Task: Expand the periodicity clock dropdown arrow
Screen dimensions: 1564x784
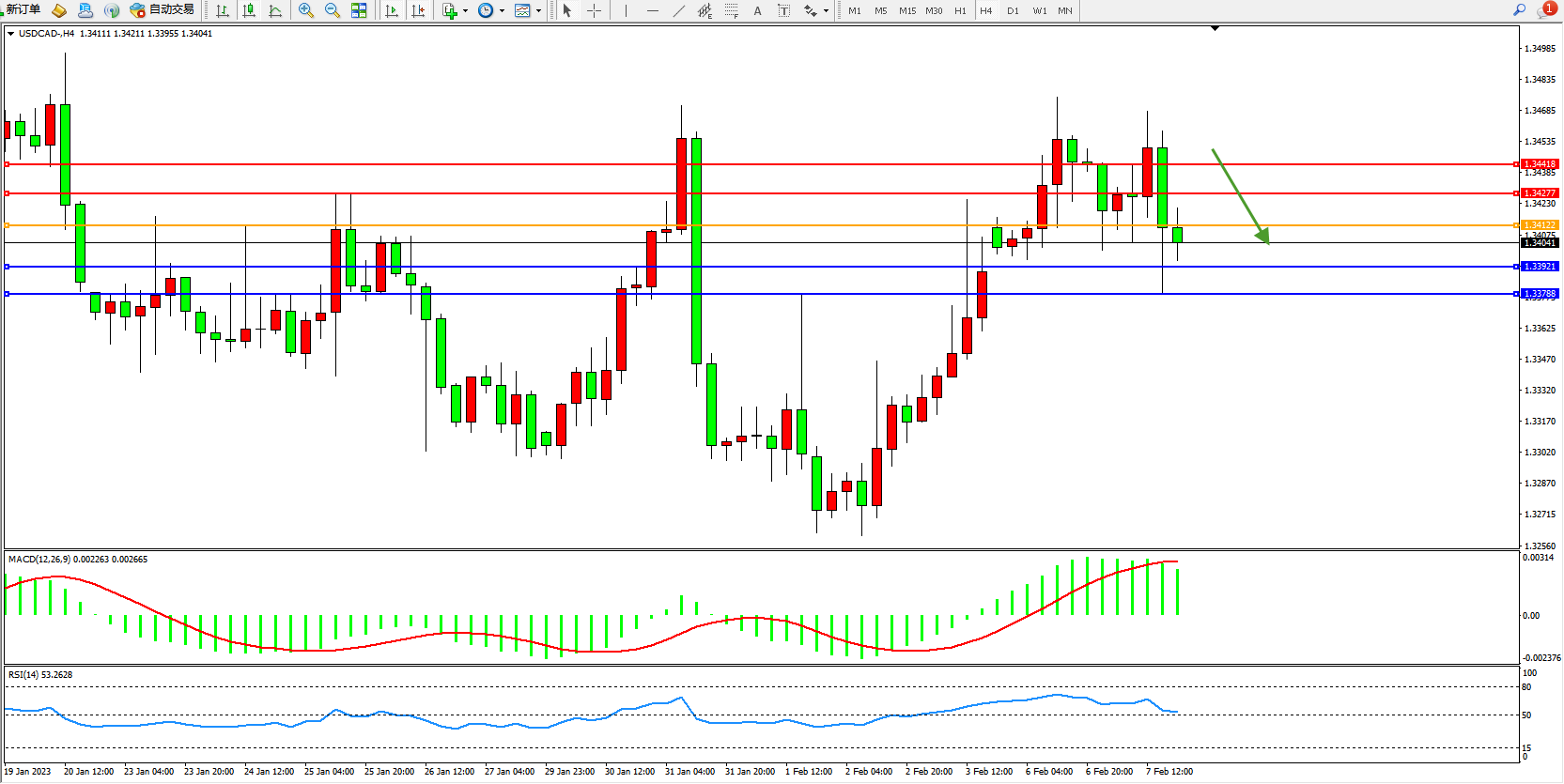Action: 502,11
